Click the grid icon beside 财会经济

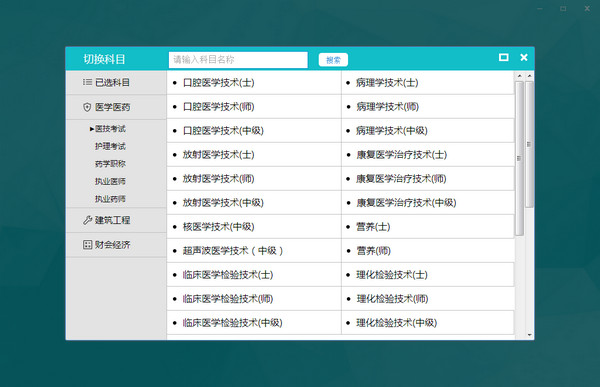pyautogui.click(x=87, y=245)
